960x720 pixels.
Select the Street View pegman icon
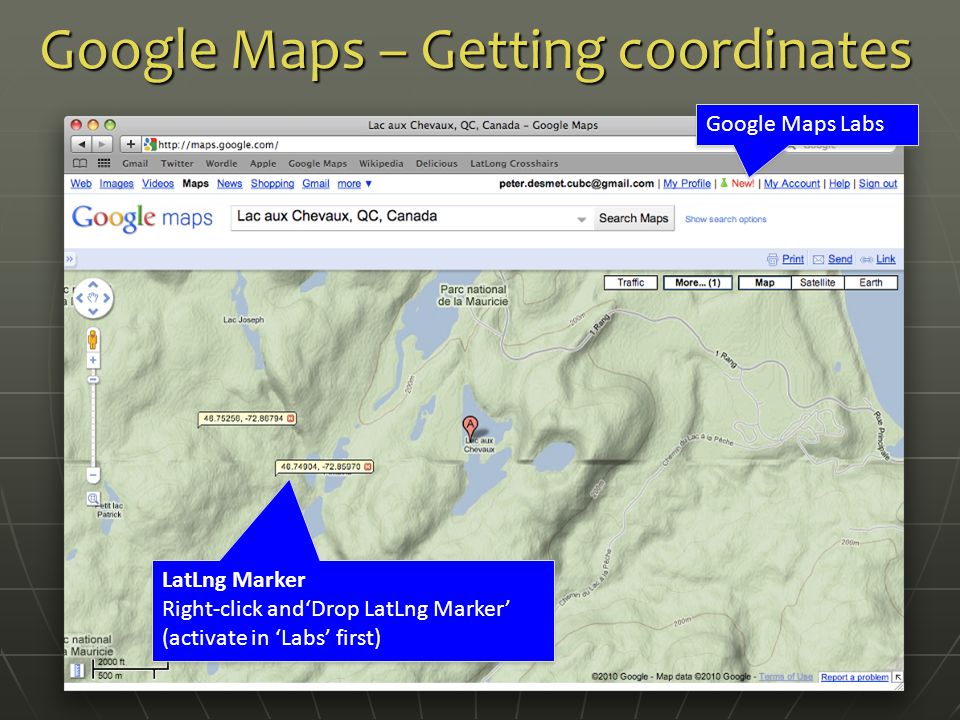tap(93, 340)
